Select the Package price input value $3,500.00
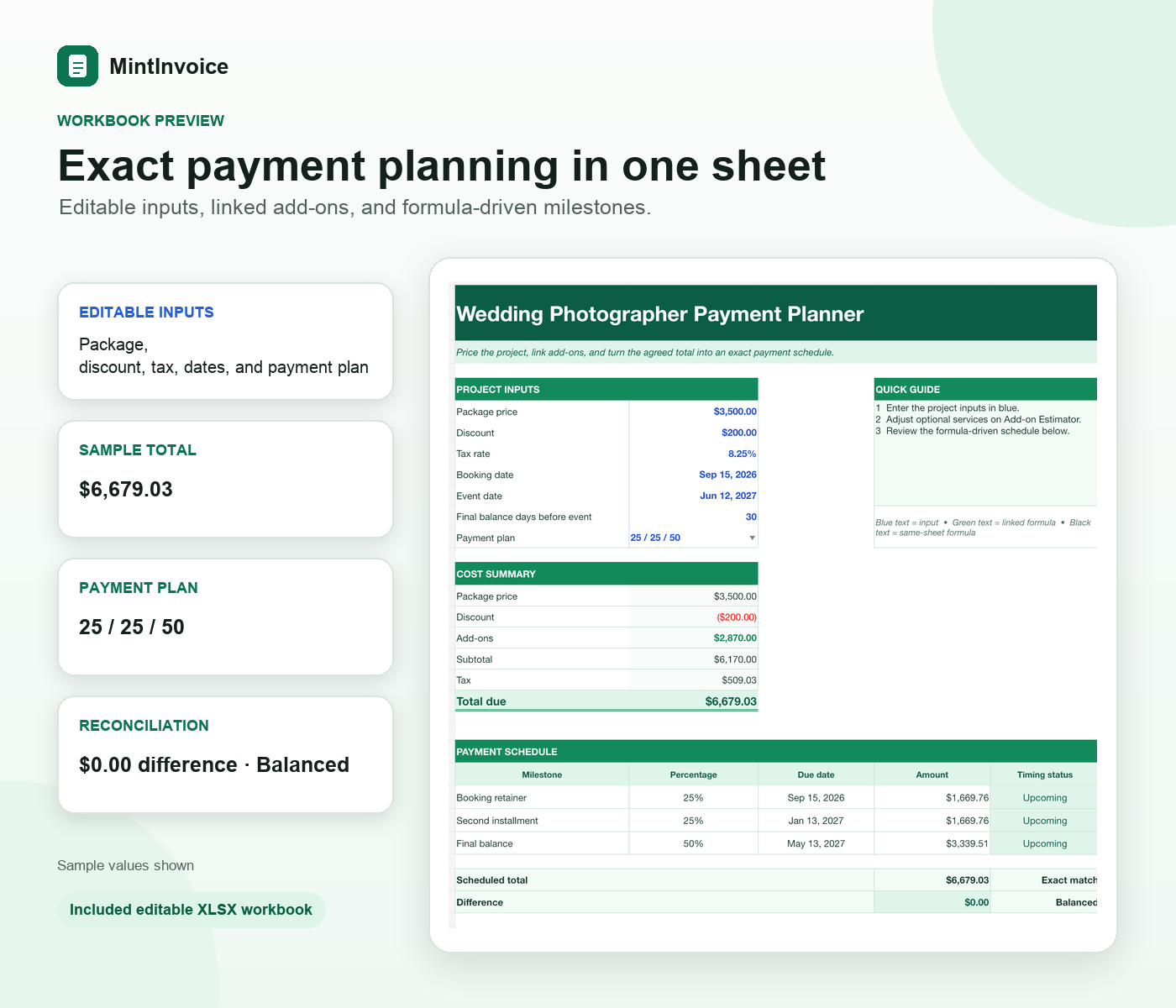 point(735,412)
